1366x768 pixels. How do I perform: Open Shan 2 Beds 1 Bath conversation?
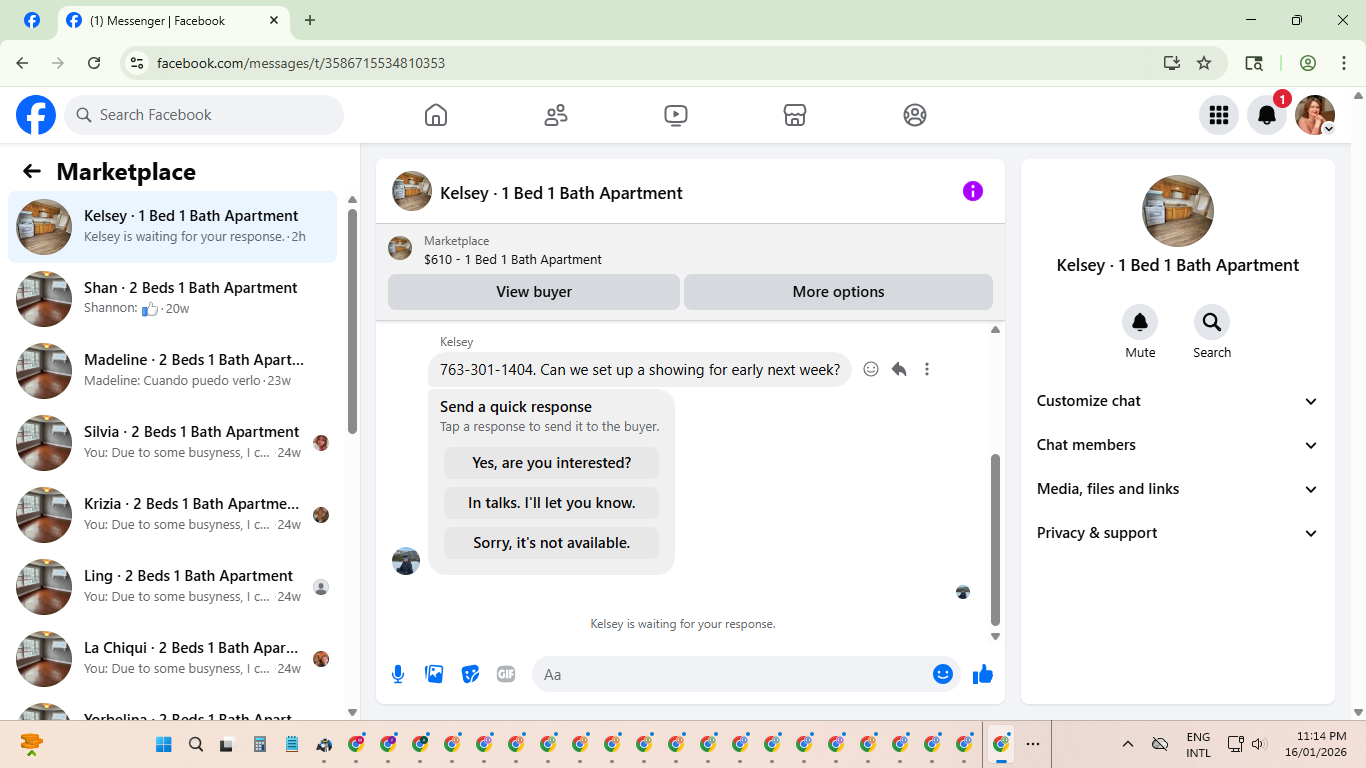173,299
